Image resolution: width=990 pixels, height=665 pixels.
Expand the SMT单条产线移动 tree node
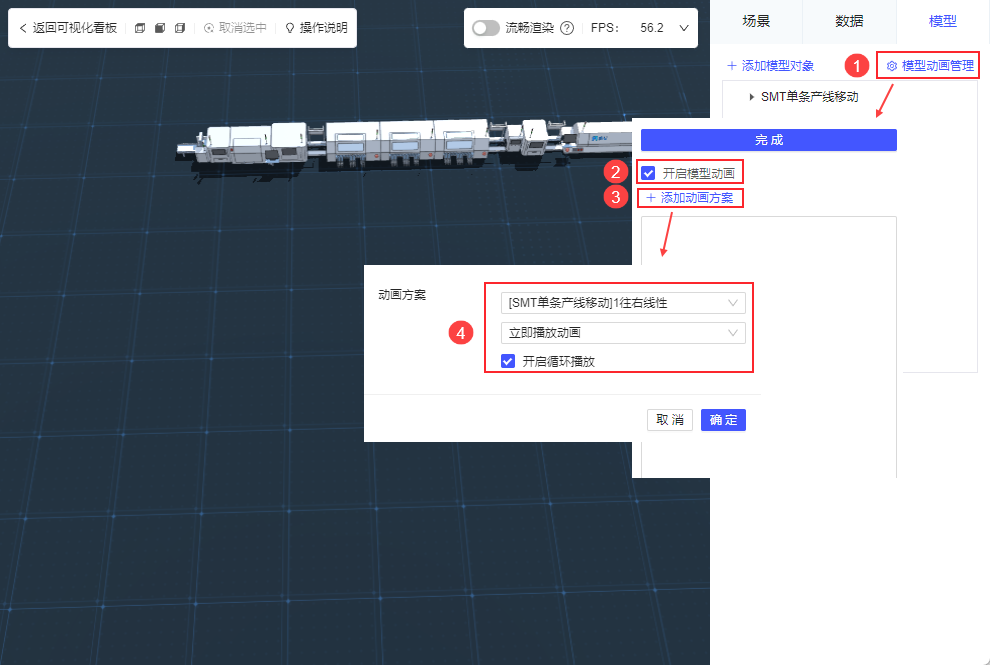click(751, 97)
